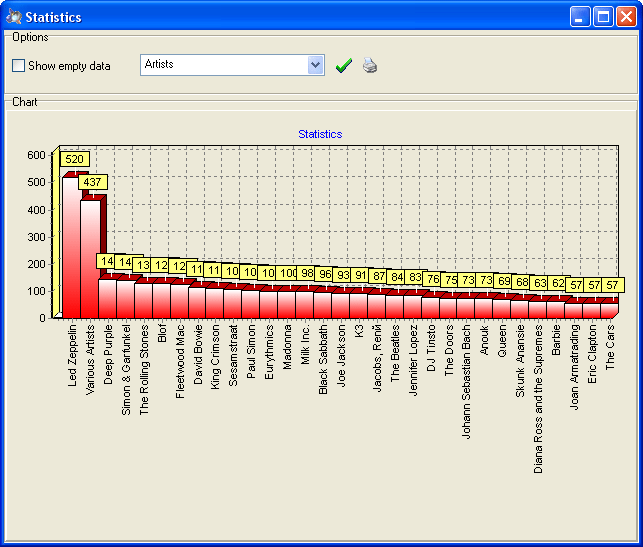The height and width of the screenshot is (547, 643).
Task: Click the David Bowie axis label
Action: (x=198, y=355)
